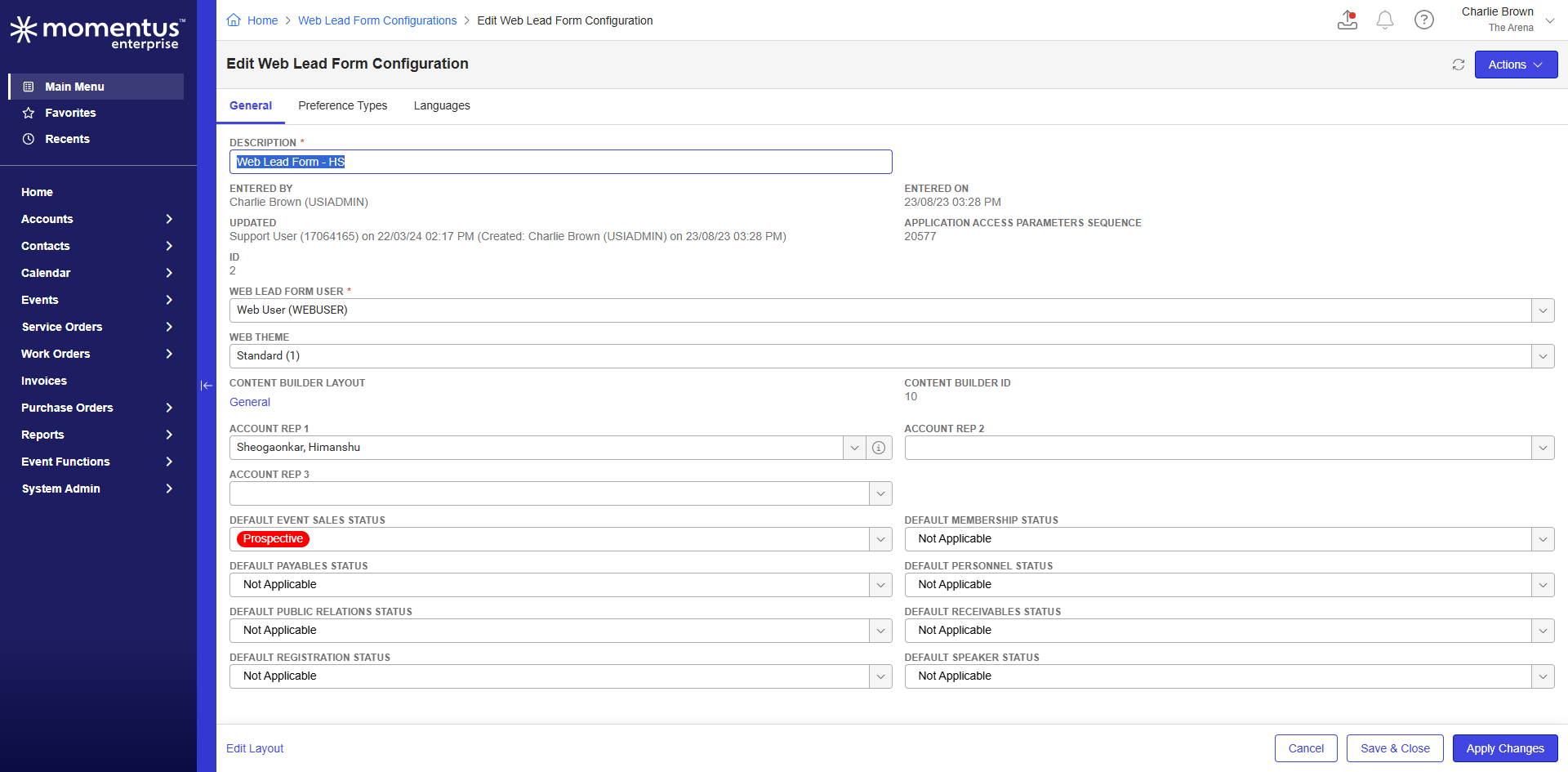Click the Recents clock icon
The width and height of the screenshot is (1568, 772).
[x=29, y=139]
